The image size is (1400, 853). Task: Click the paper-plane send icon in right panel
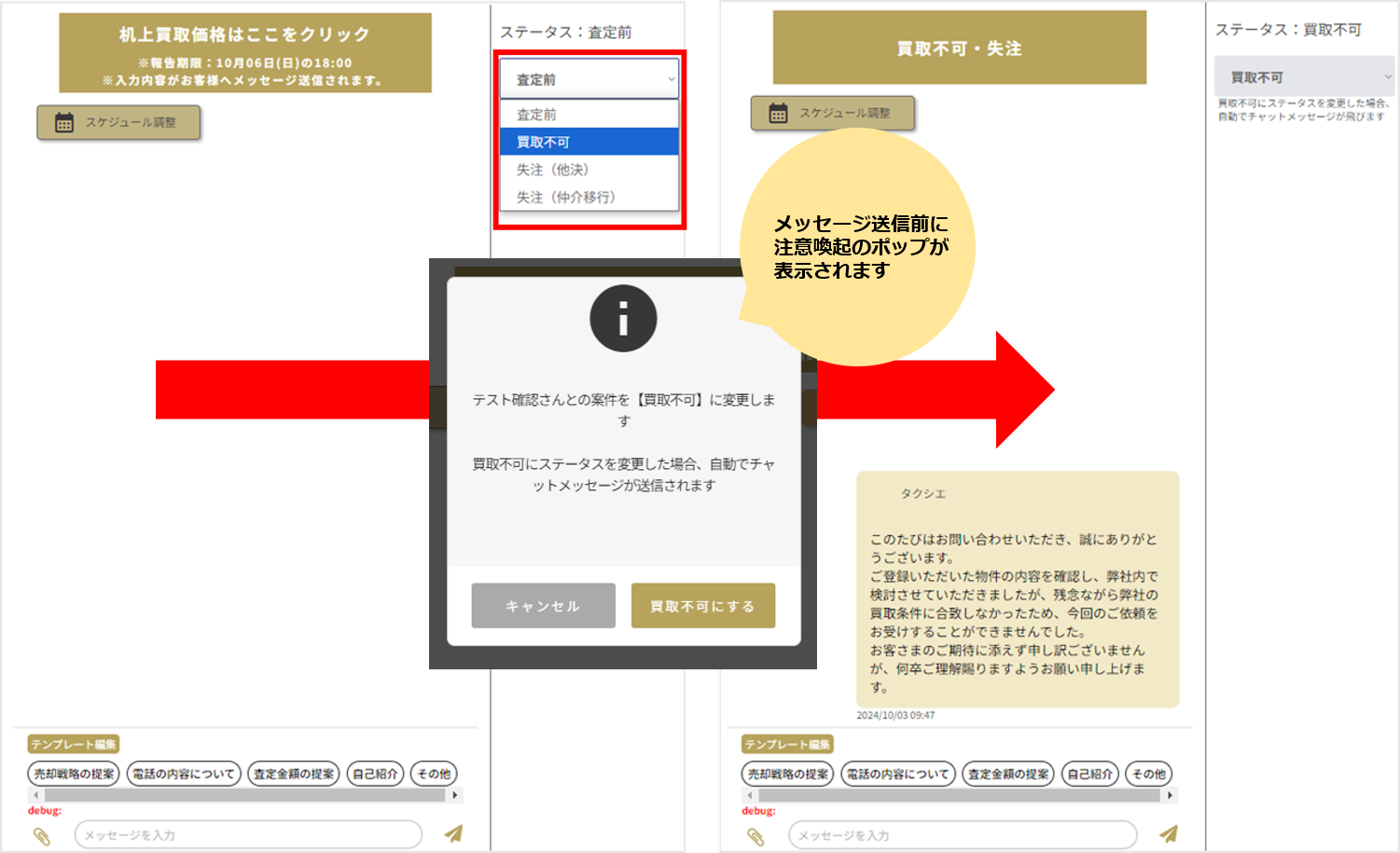(x=1168, y=833)
